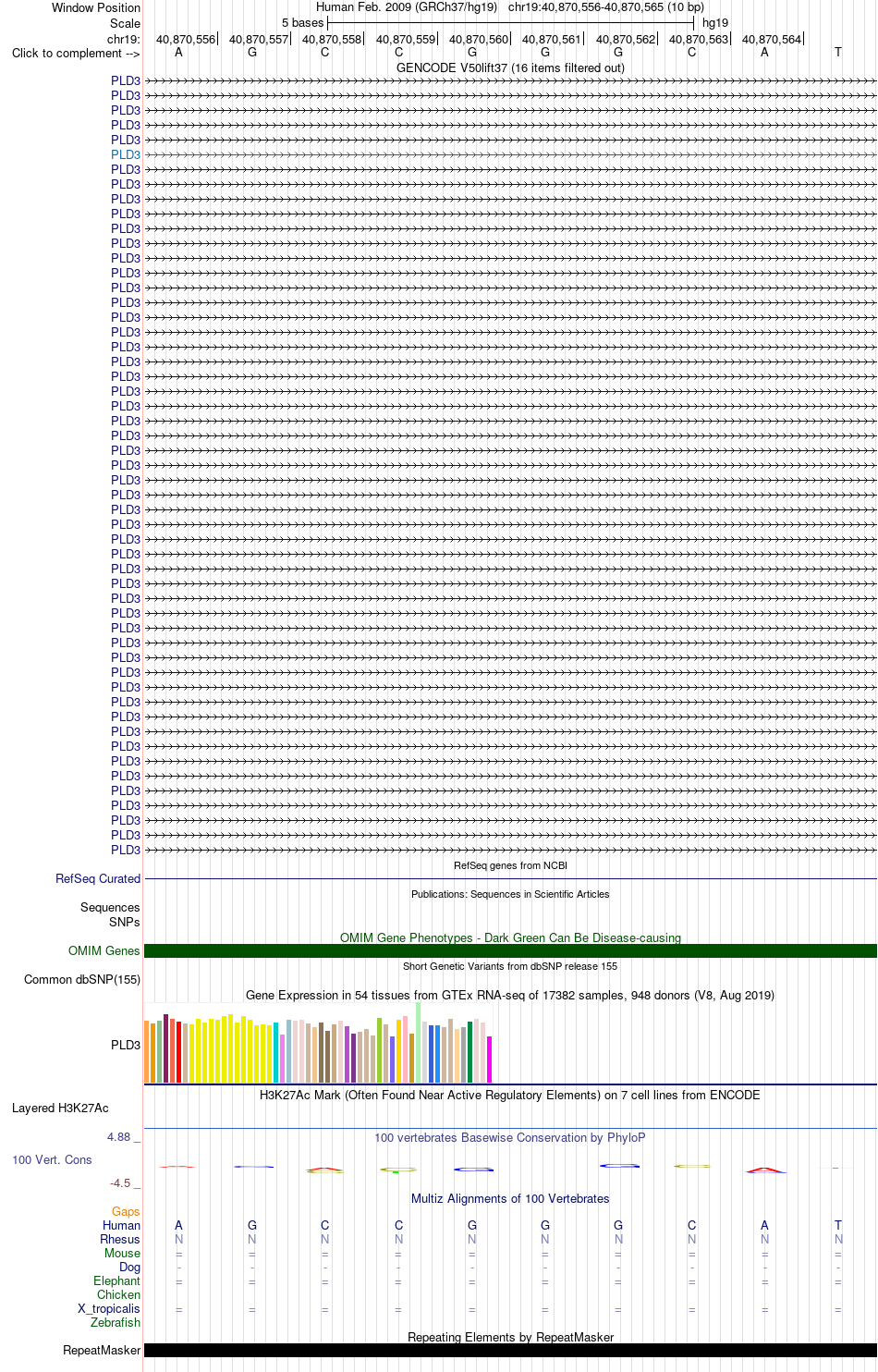Select the Window Position label

(96, 7)
